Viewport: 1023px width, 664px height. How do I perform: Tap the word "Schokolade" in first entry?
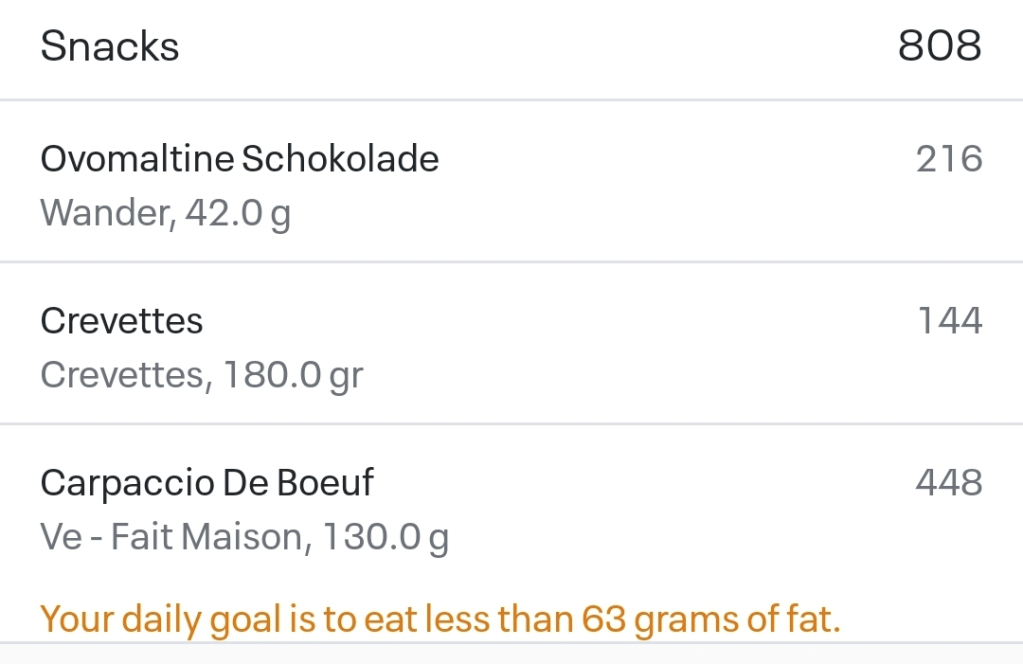point(341,159)
